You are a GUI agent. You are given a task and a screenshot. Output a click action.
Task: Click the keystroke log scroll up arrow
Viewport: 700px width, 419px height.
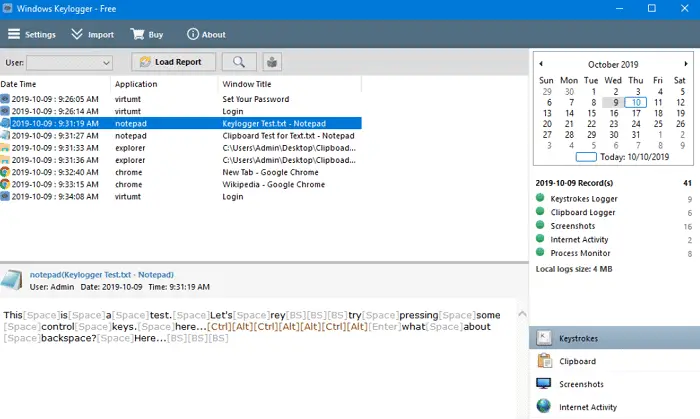click(x=522, y=314)
